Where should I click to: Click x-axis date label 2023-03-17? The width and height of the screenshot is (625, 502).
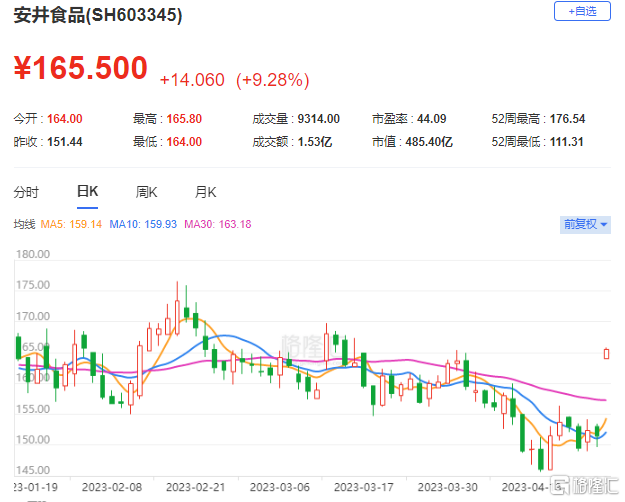coord(364,487)
